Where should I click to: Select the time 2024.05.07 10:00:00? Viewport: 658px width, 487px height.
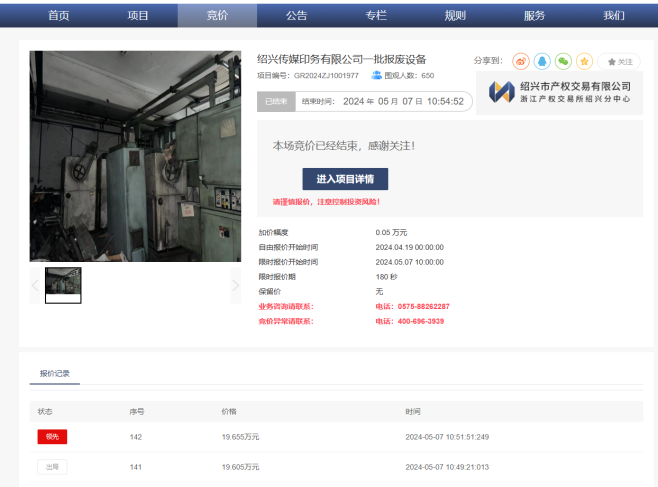click(410, 262)
